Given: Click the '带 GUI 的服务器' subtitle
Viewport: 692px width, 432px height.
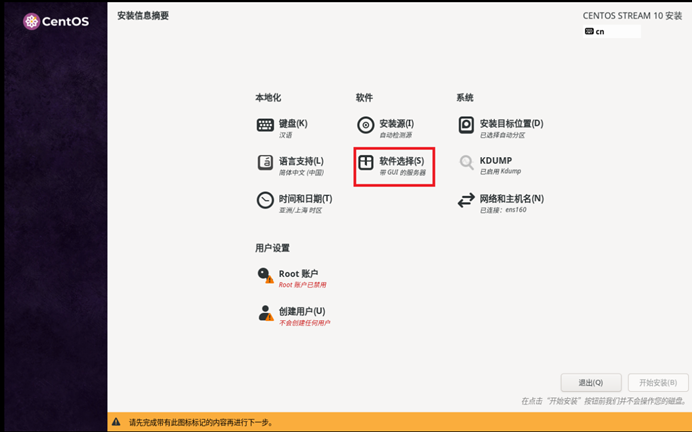Looking at the screenshot, I should (x=402, y=173).
